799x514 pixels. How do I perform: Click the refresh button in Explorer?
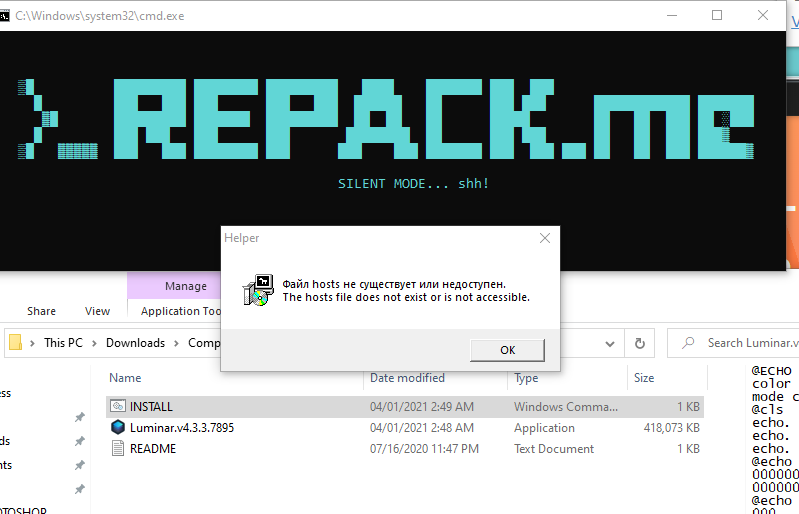[x=640, y=343]
